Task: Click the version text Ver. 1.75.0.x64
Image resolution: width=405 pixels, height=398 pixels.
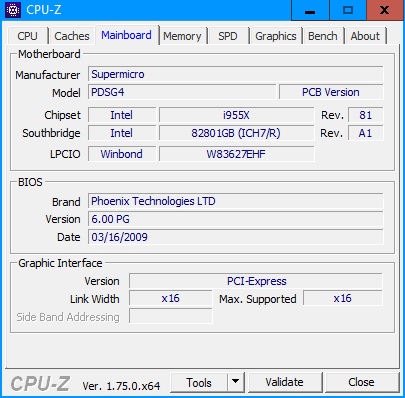Action: tap(121, 386)
